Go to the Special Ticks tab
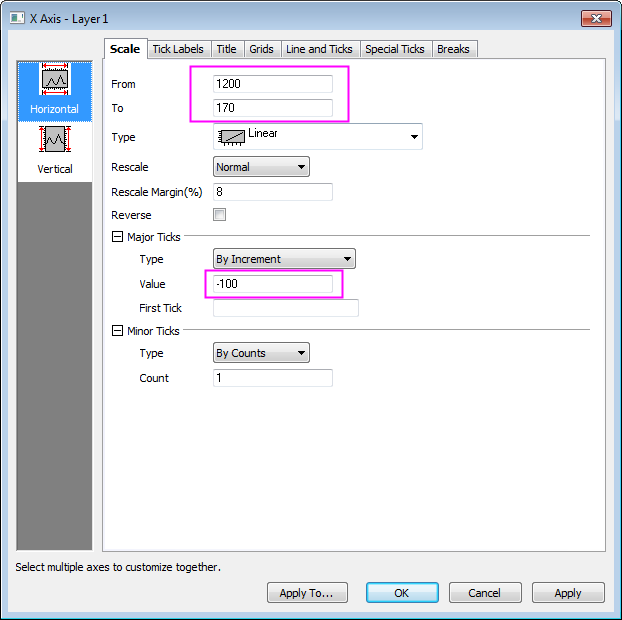The width and height of the screenshot is (622, 620). pos(395,49)
